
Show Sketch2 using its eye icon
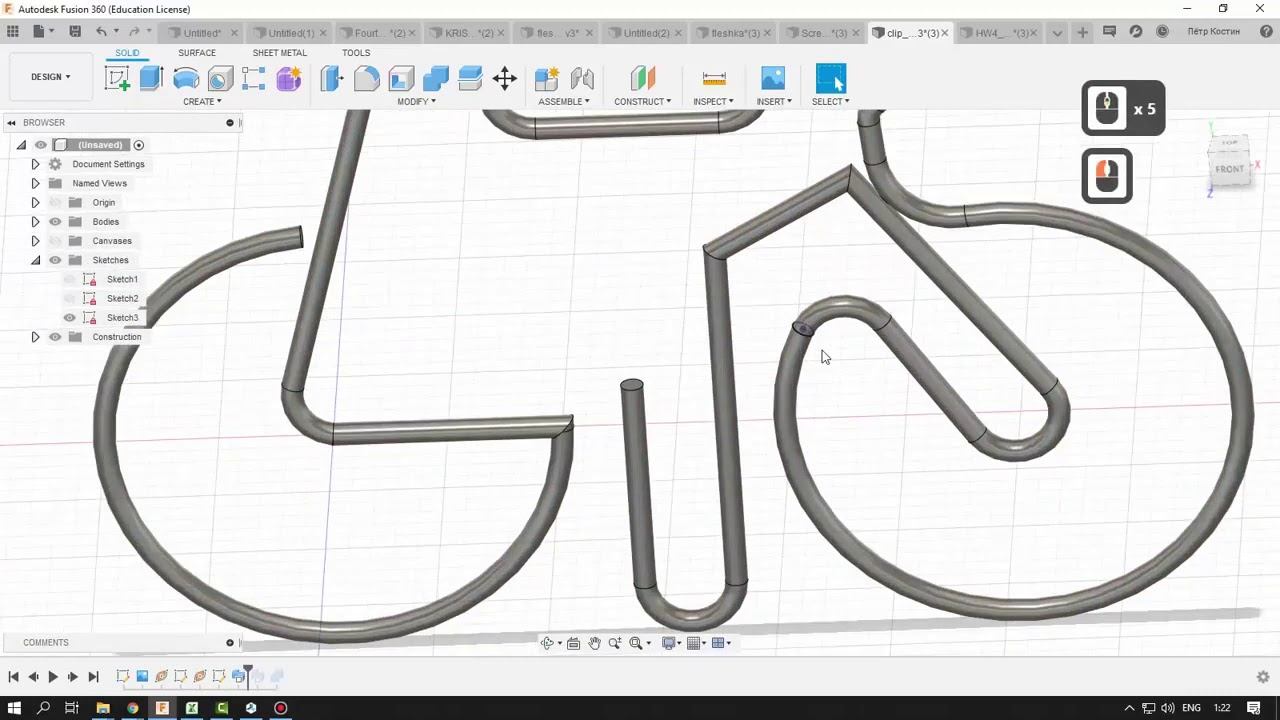70,299
